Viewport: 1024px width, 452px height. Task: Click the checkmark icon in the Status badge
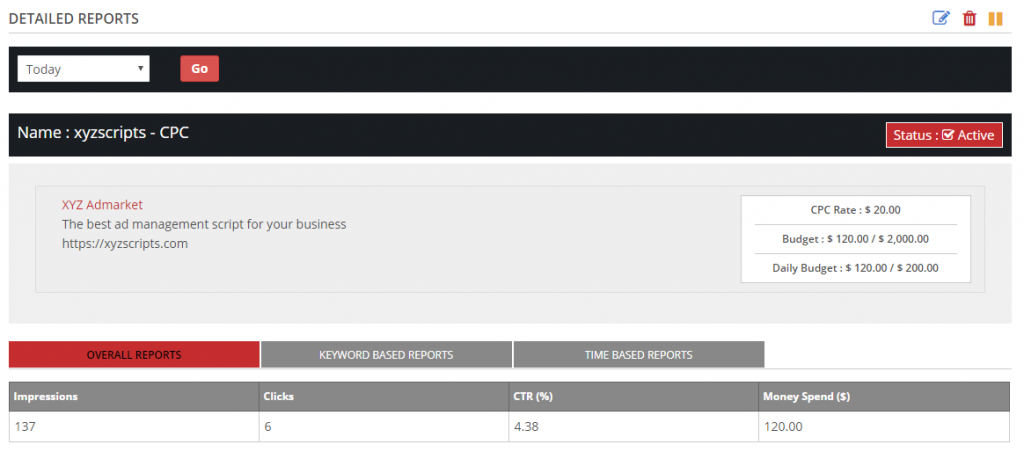pos(948,135)
